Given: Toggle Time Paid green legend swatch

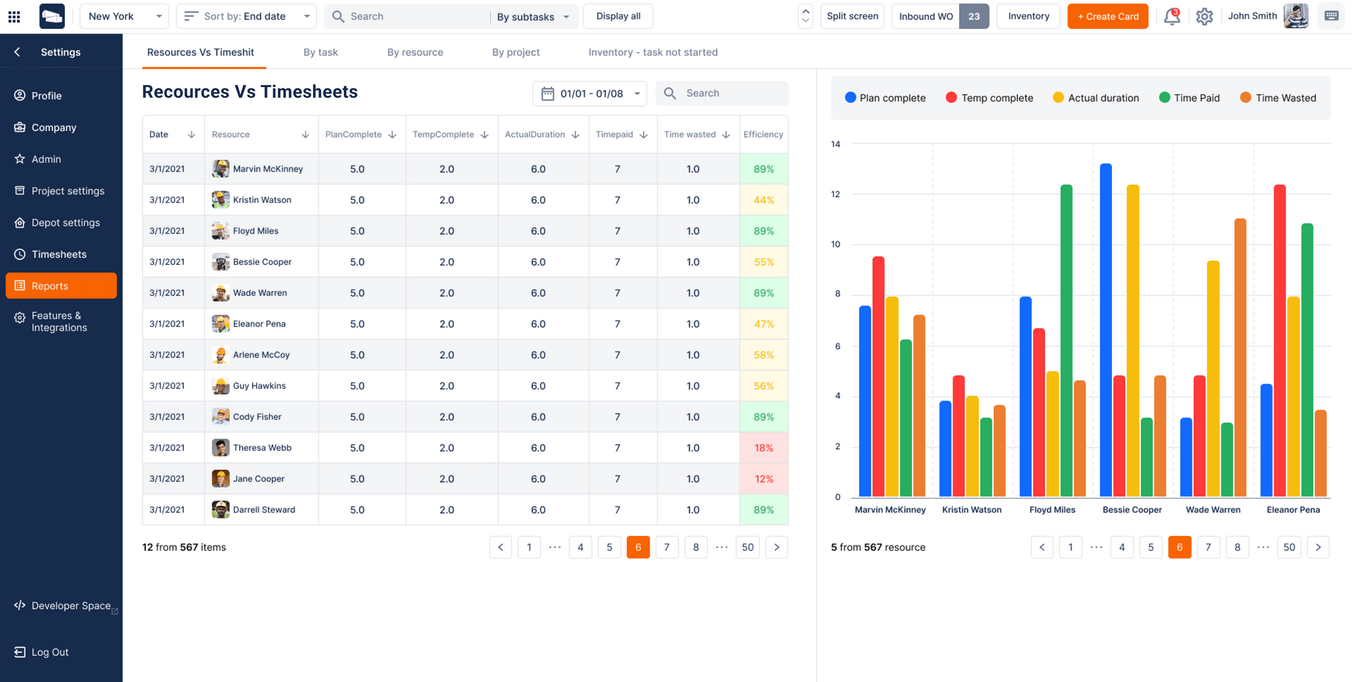Looking at the screenshot, I should pyautogui.click(x=1165, y=98).
